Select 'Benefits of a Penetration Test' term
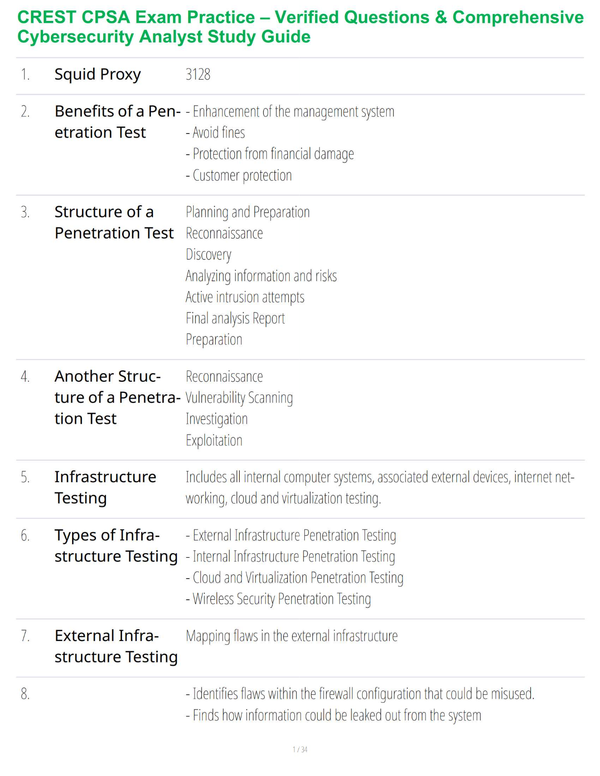 pyautogui.click(x=117, y=122)
